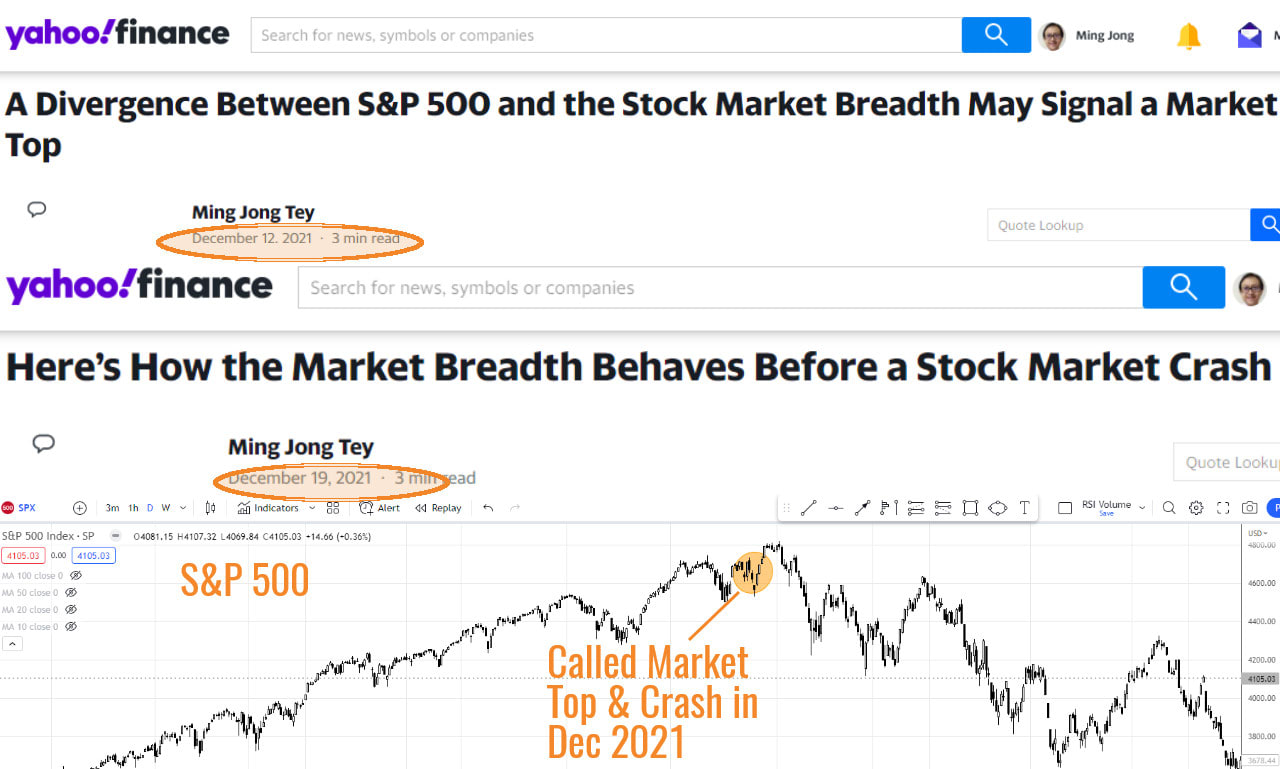Open the RSI Volume dropdown
The width and height of the screenshot is (1280, 769).
[x=1142, y=508]
